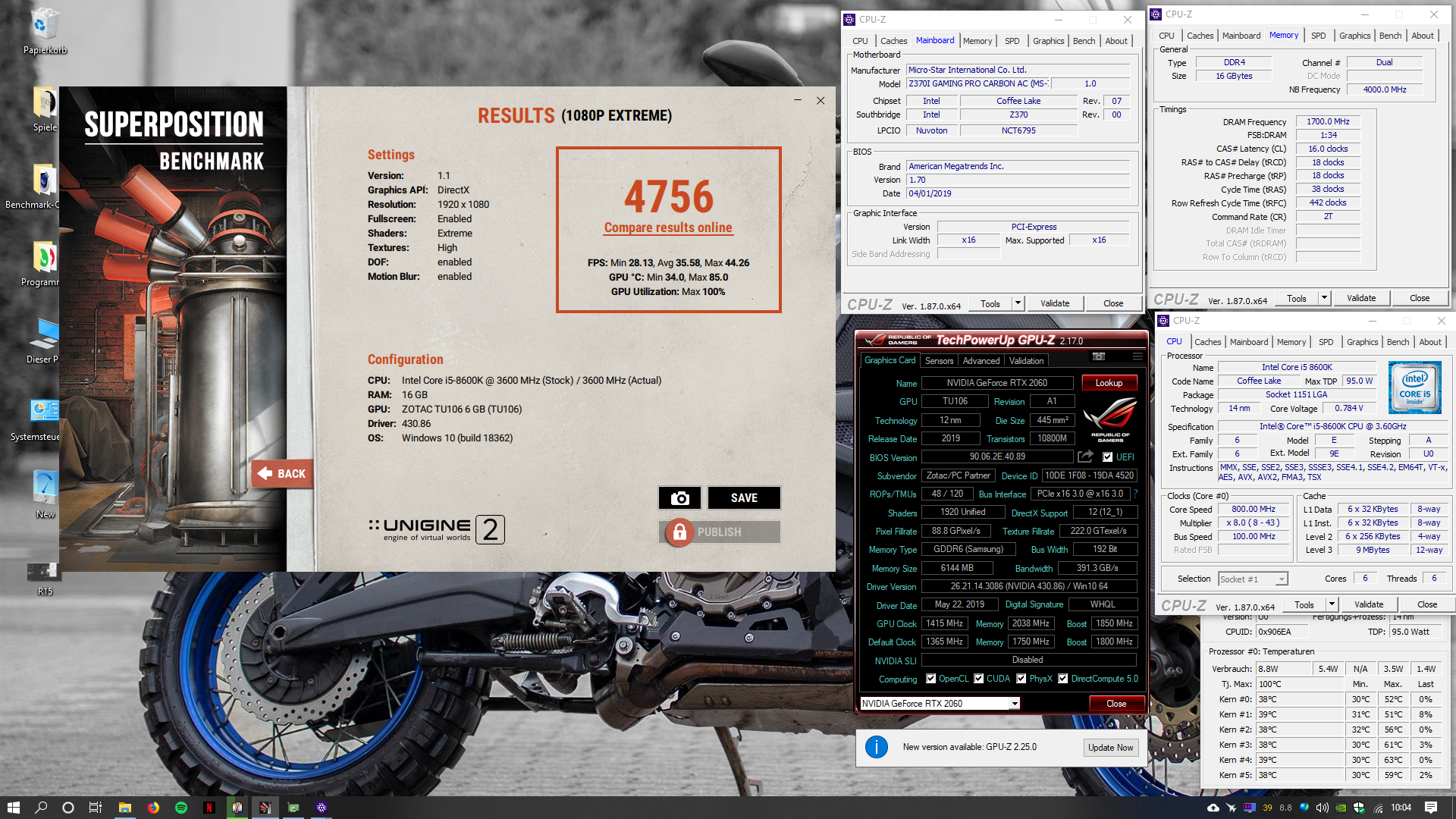The image size is (1456, 819).
Task: Click the red Close button in GPU-Z
Action: pyautogui.click(x=1116, y=704)
